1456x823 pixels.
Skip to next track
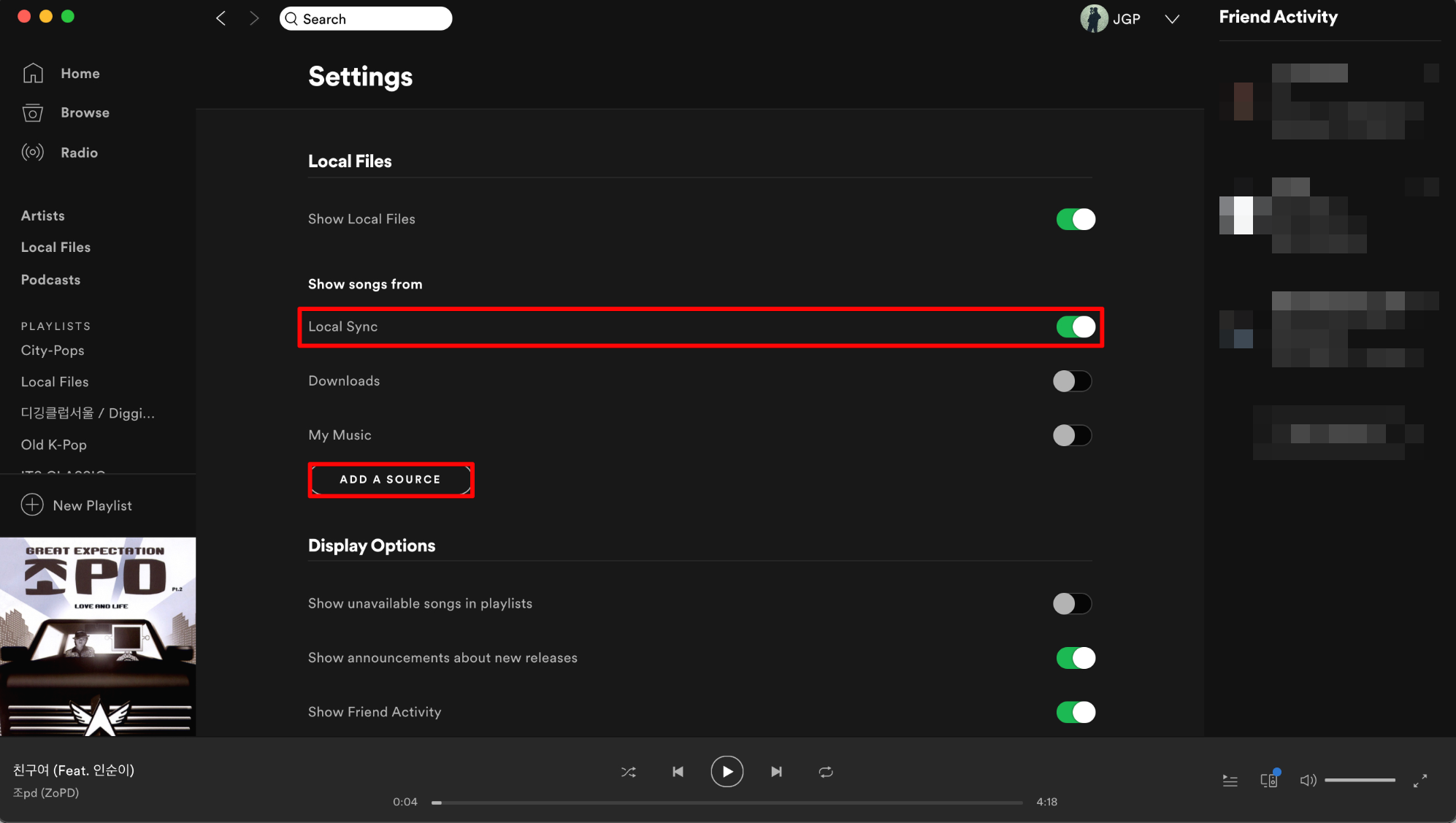(x=776, y=772)
